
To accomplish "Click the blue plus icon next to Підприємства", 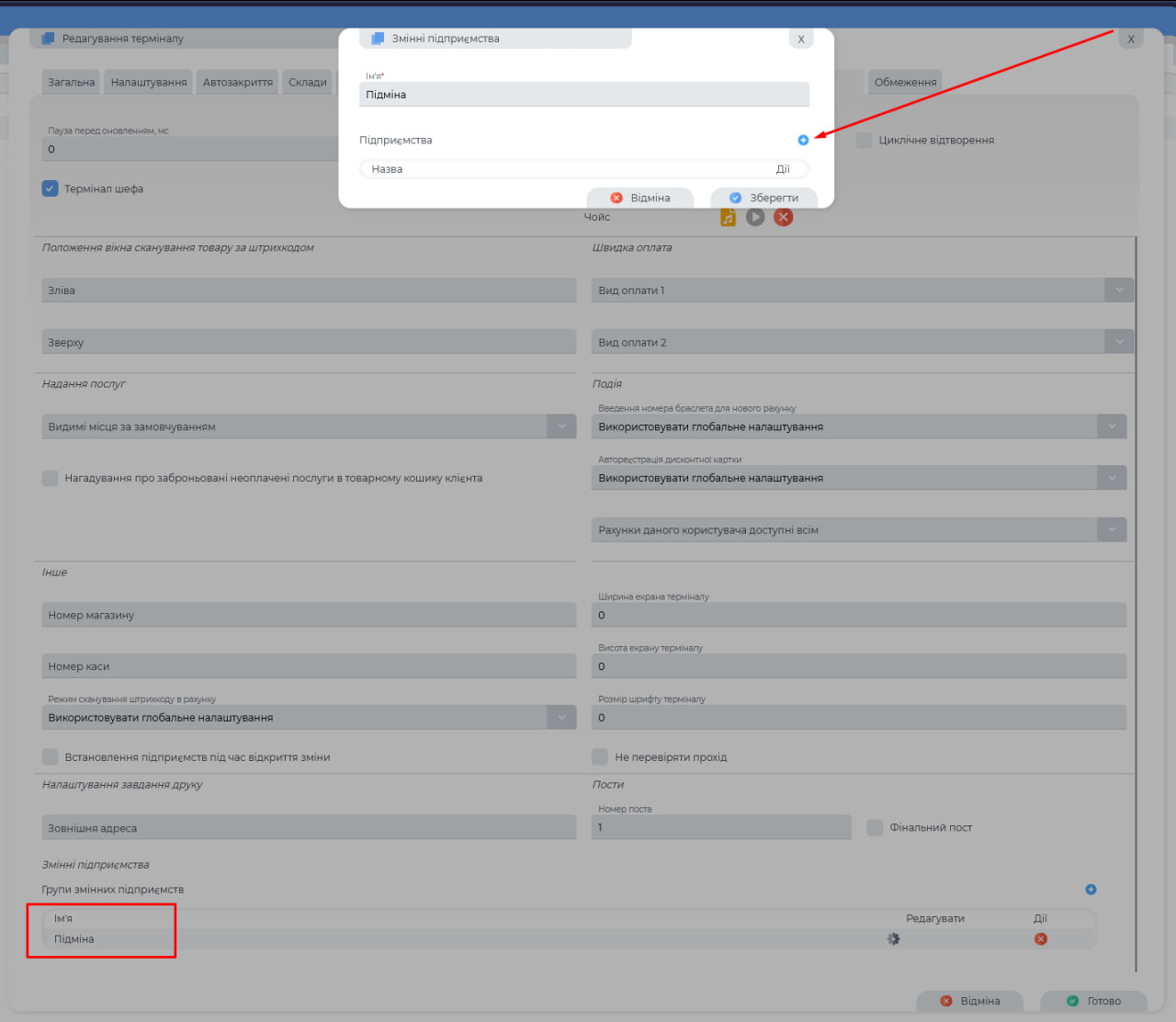I will point(803,140).
